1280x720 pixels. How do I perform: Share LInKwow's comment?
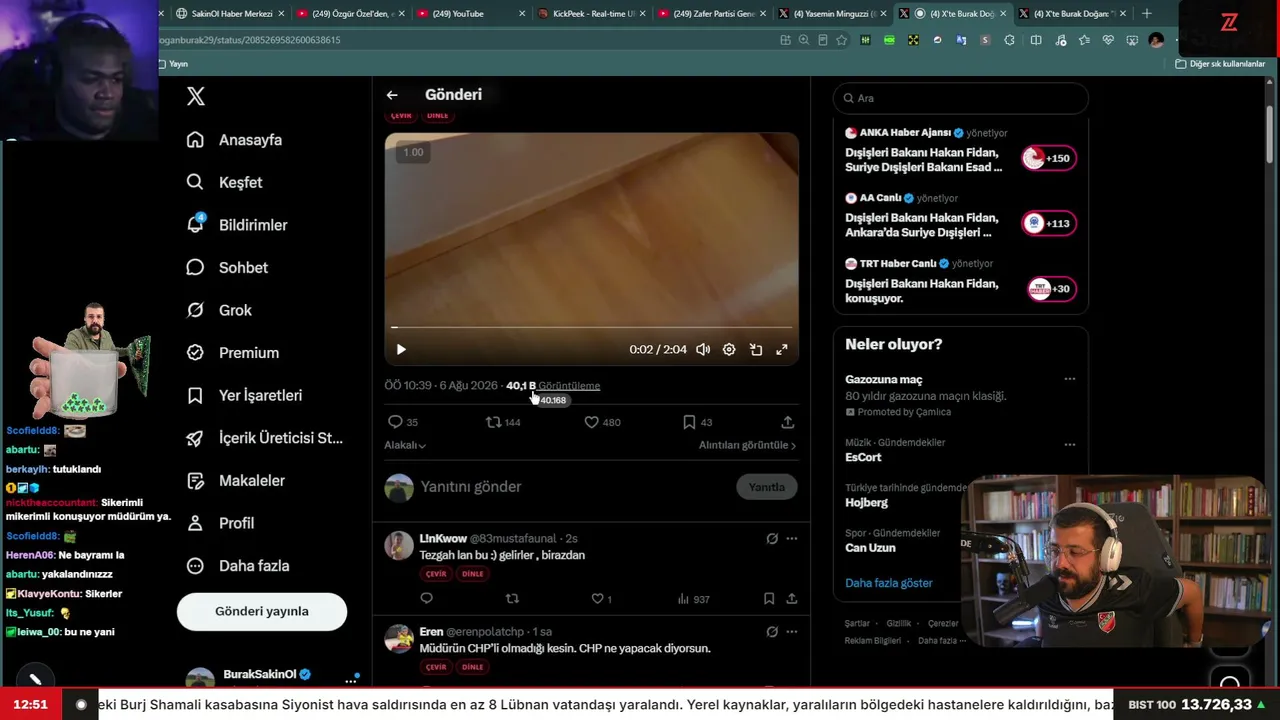point(792,598)
